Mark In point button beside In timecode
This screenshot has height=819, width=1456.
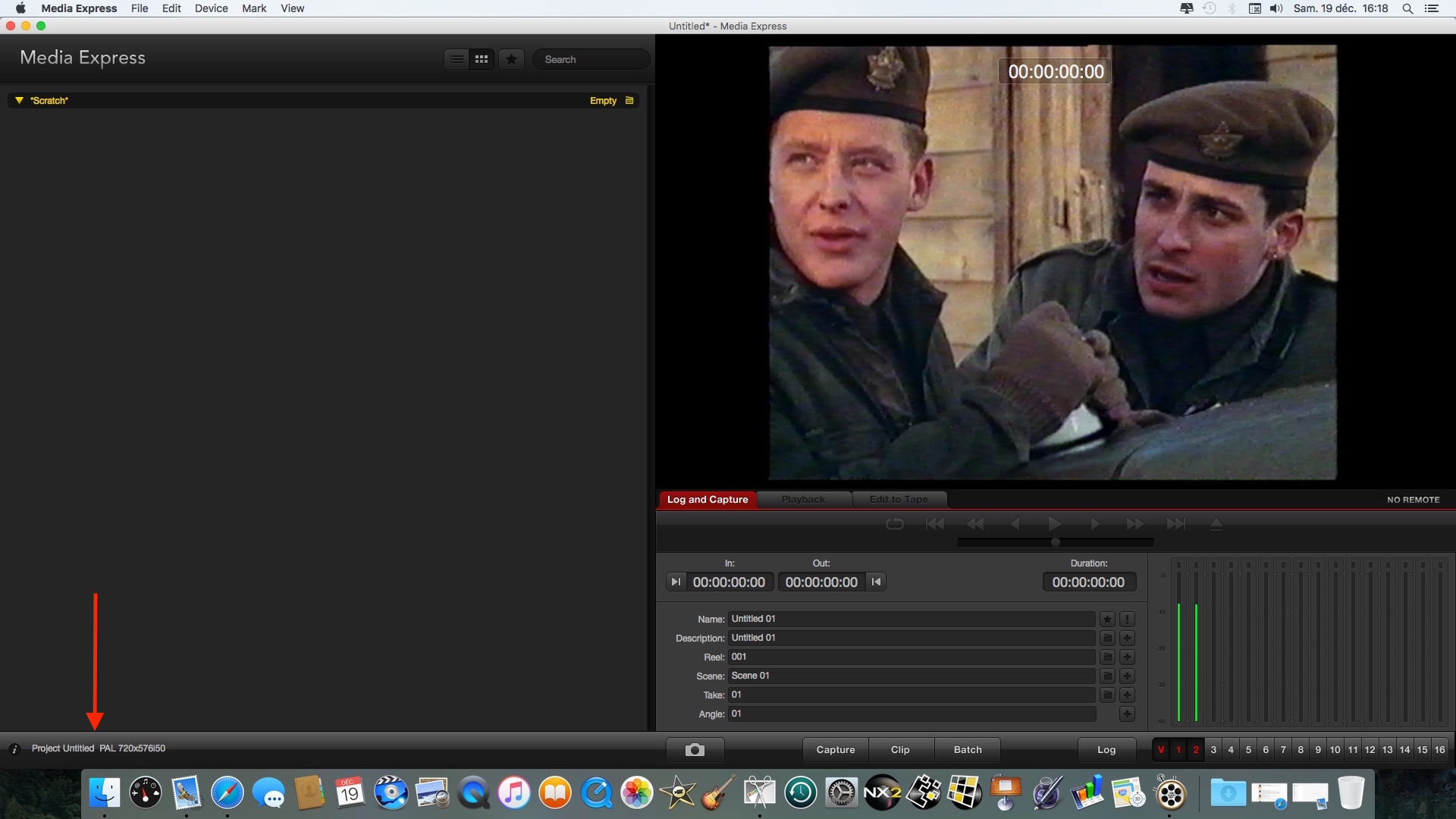point(676,582)
